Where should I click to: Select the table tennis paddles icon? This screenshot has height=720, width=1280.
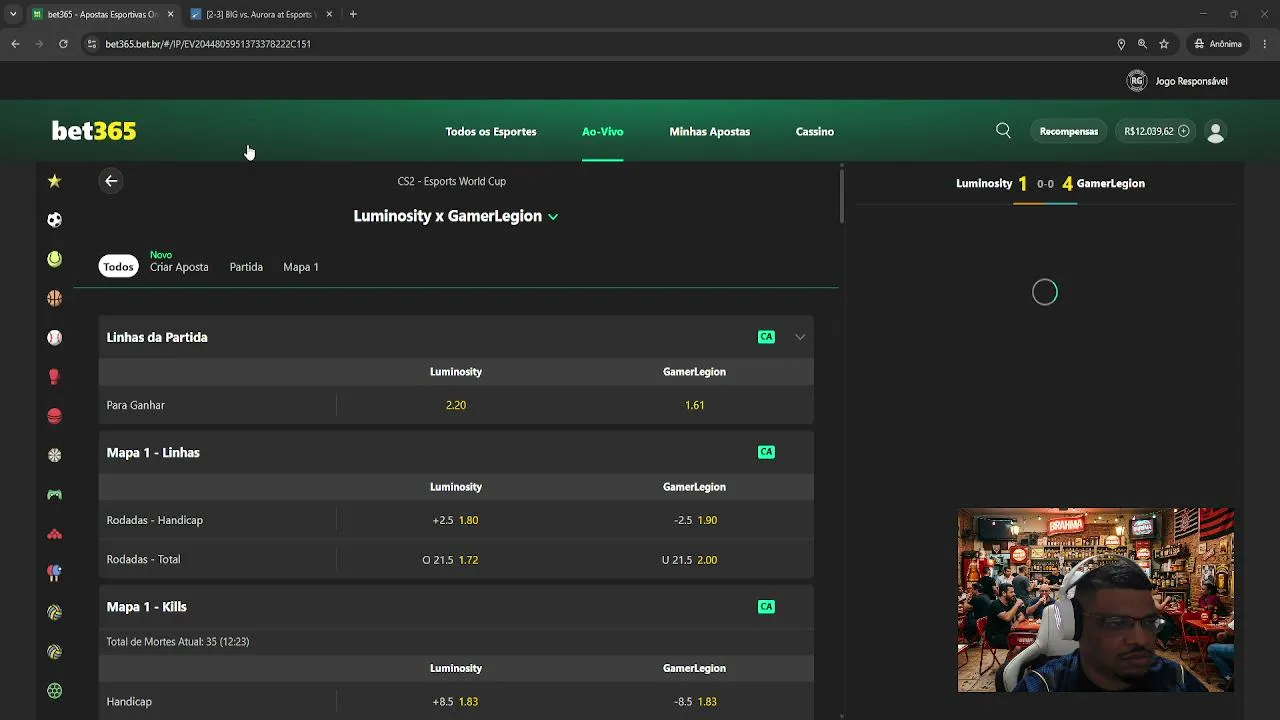(x=54, y=573)
